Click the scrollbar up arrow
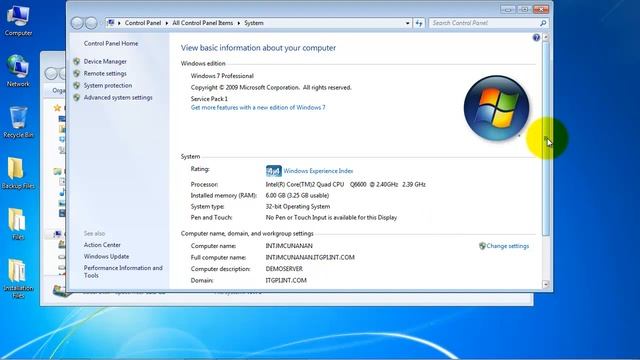640x360 pixels. click(546, 37)
